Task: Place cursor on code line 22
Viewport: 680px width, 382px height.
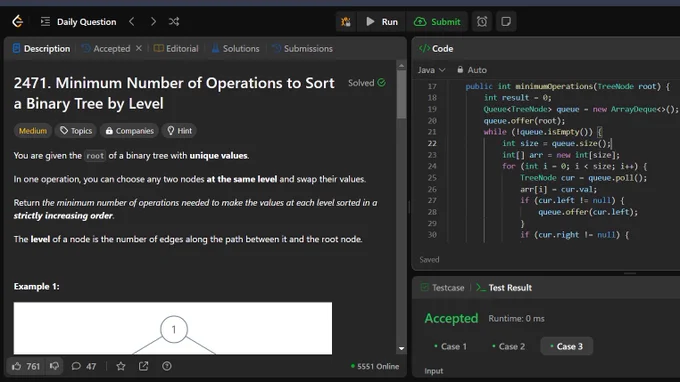Action: [557, 144]
